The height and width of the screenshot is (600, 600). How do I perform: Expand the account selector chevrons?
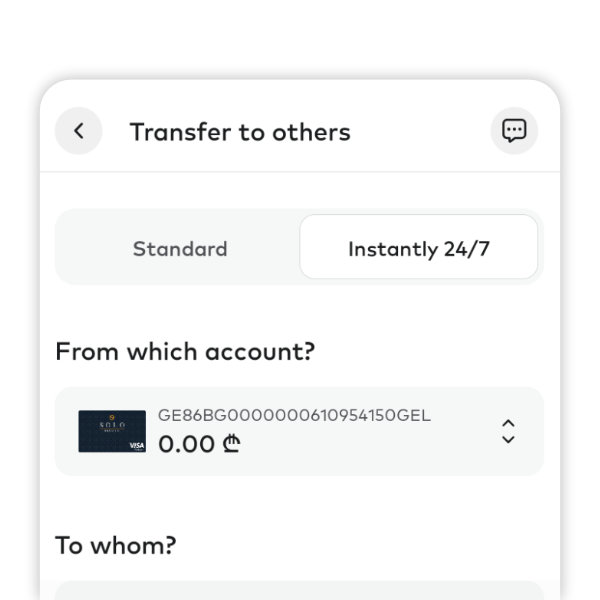[x=508, y=431]
